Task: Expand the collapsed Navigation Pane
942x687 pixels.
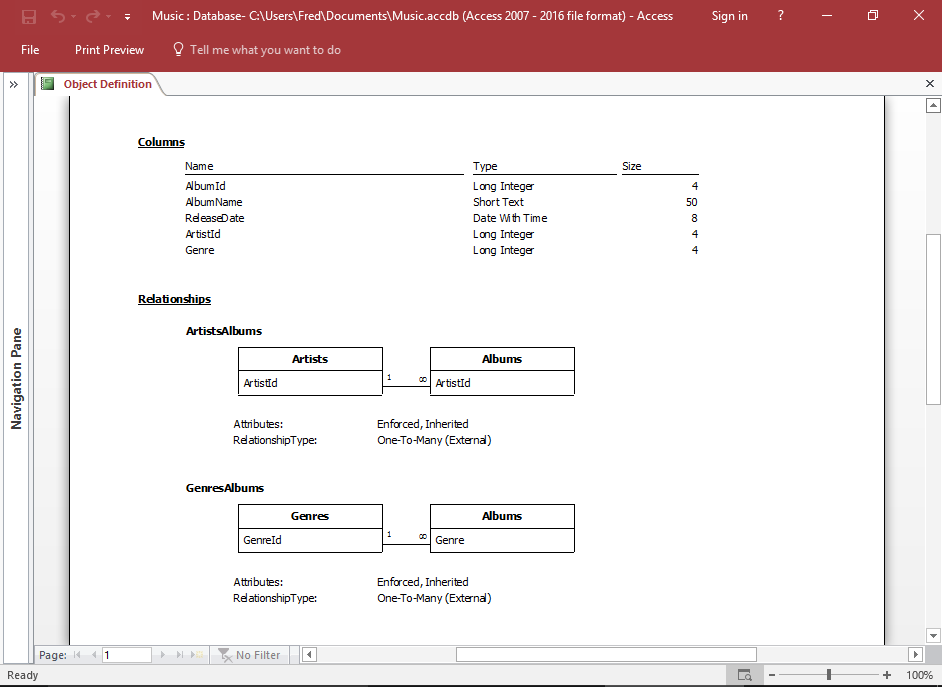Action: (14, 84)
